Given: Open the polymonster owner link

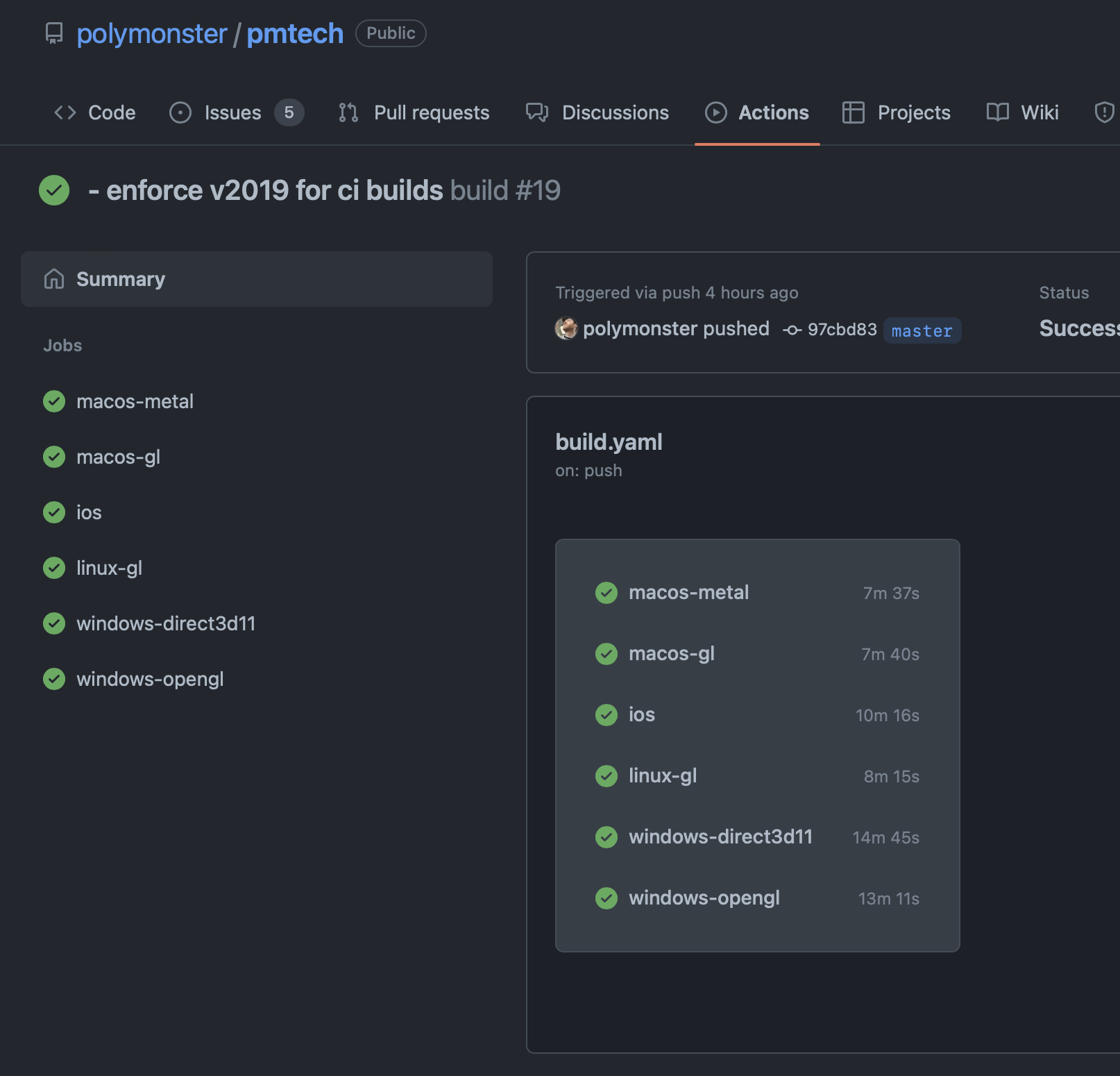Looking at the screenshot, I should tap(151, 33).
